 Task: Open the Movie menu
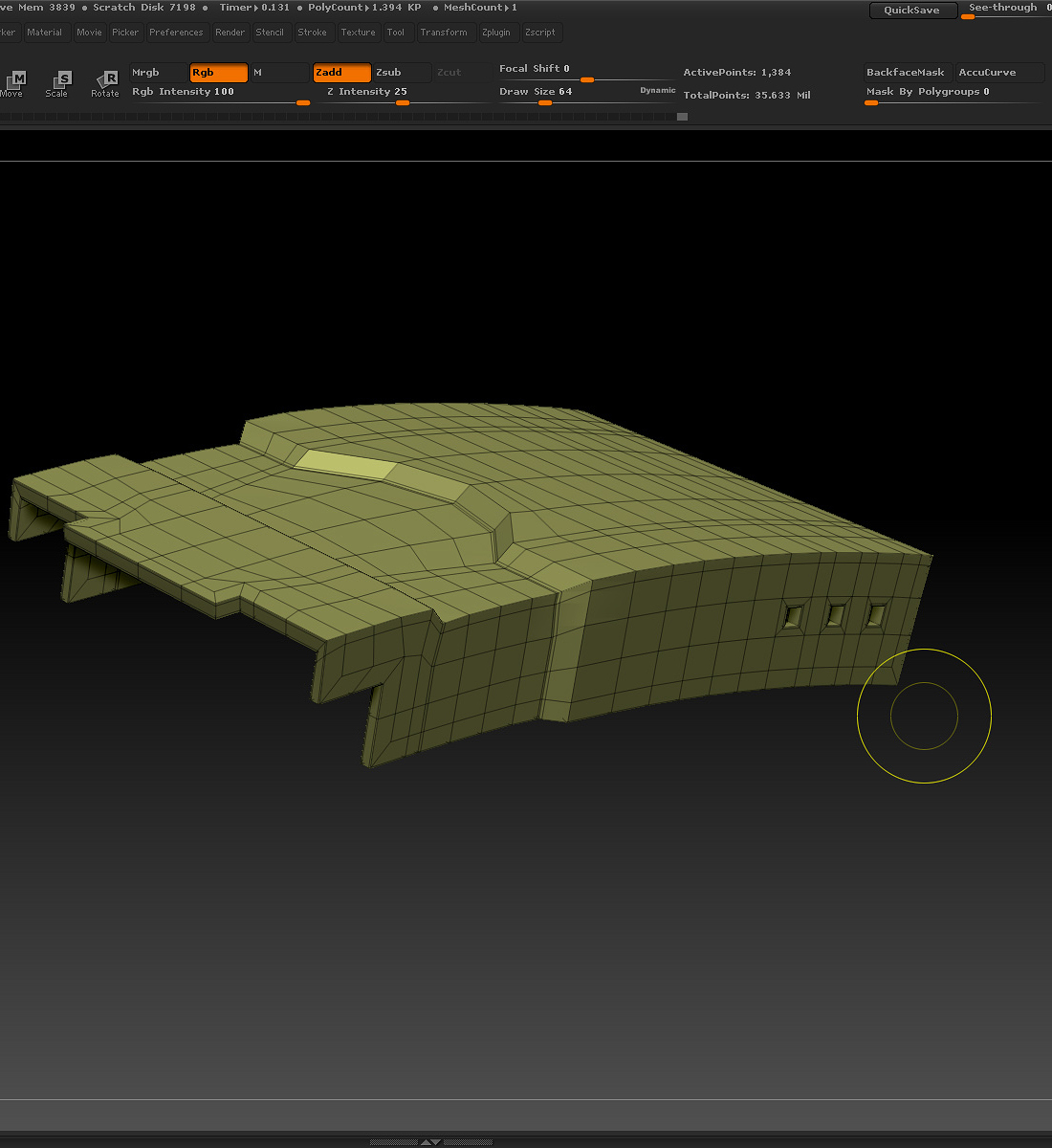tap(89, 33)
